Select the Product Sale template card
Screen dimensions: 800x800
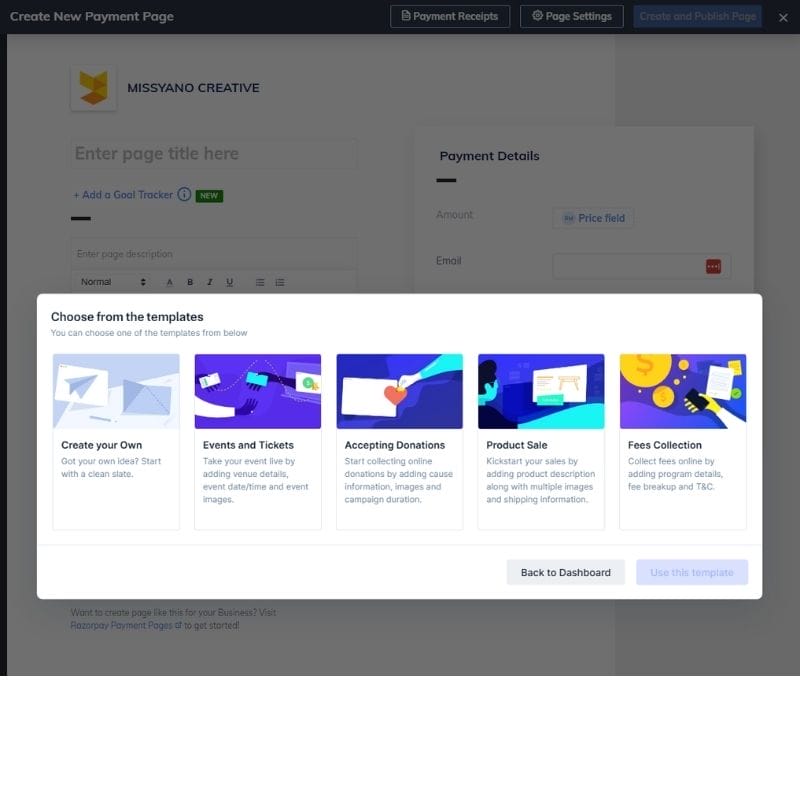[x=541, y=441]
